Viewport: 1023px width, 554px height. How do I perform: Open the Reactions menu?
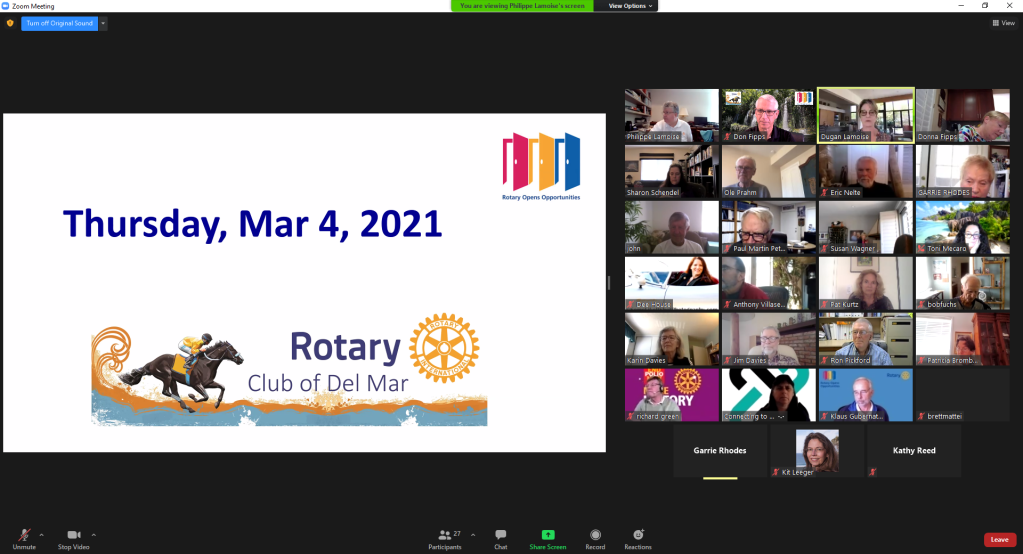coord(638,536)
